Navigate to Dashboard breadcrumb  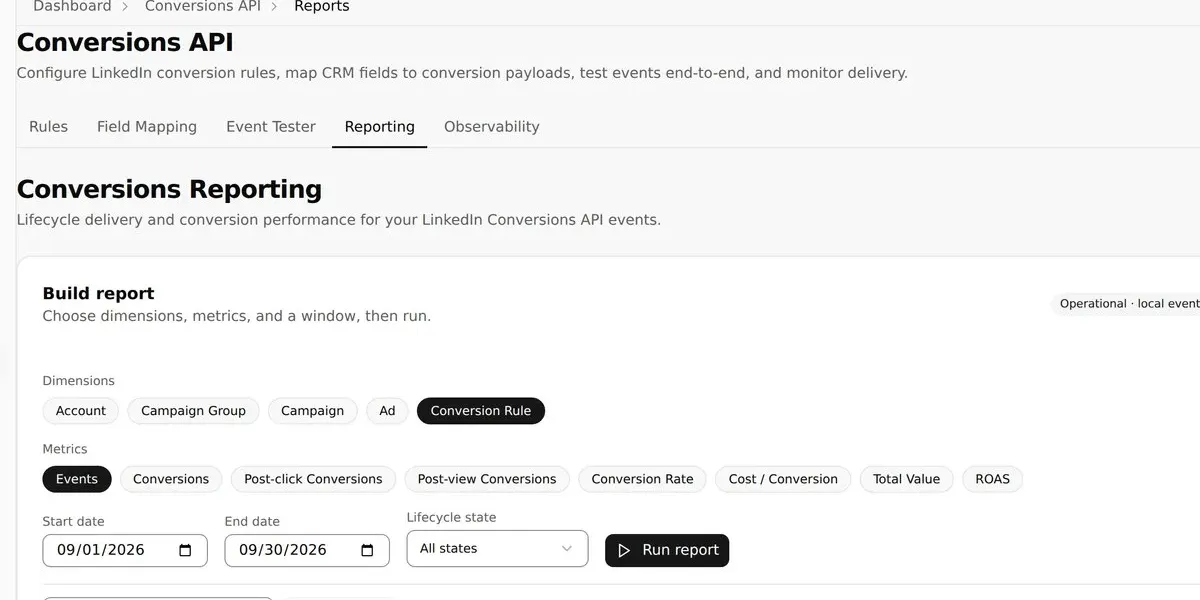[72, 7]
